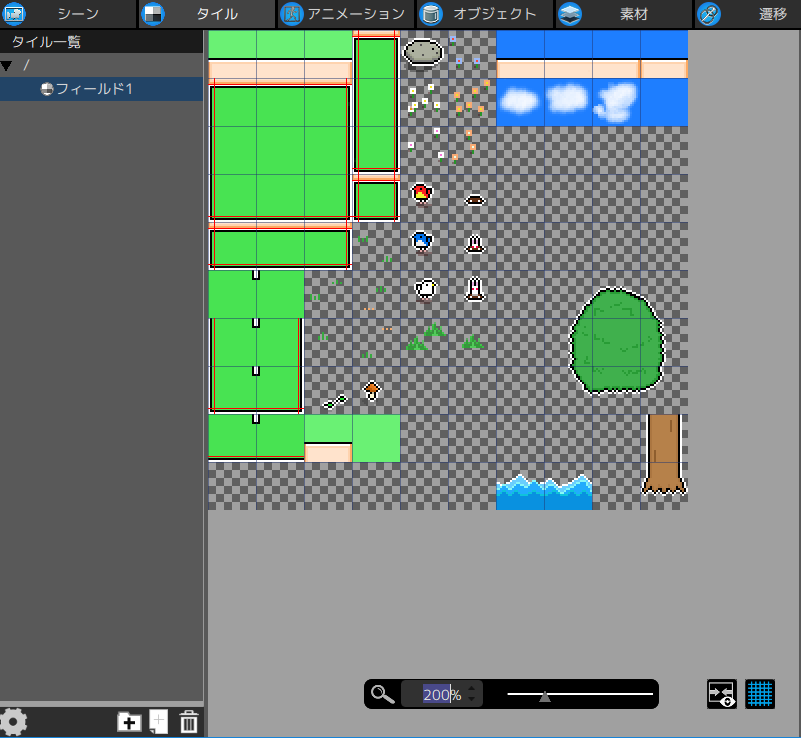Image resolution: width=801 pixels, height=741 pixels.
Task: Click the zoom slider handle
Action: (x=545, y=696)
